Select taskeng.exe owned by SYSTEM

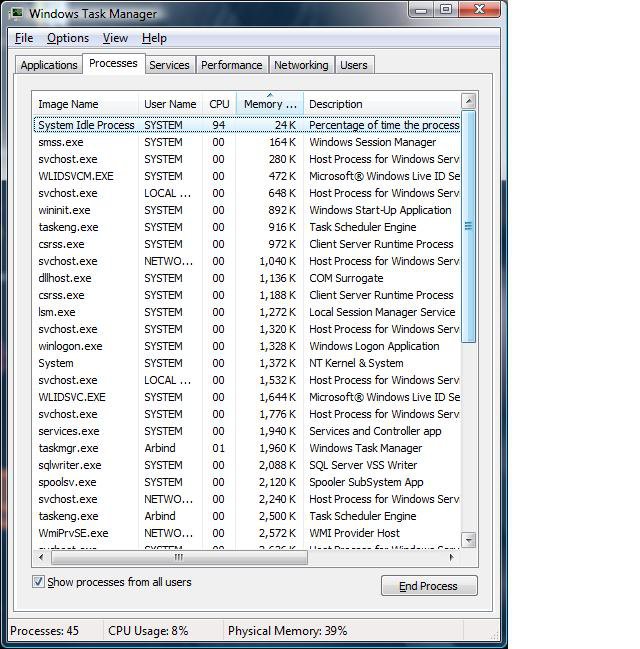pyautogui.click(x=247, y=227)
